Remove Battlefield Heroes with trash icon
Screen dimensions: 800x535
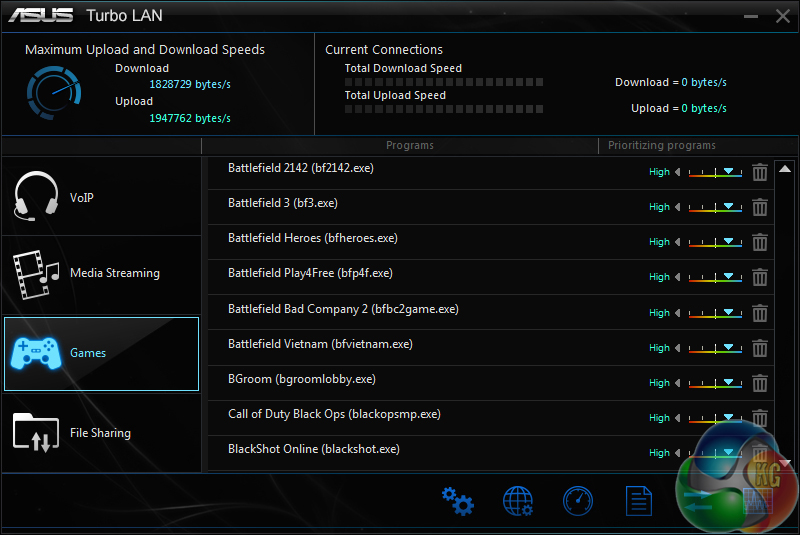[x=760, y=242]
